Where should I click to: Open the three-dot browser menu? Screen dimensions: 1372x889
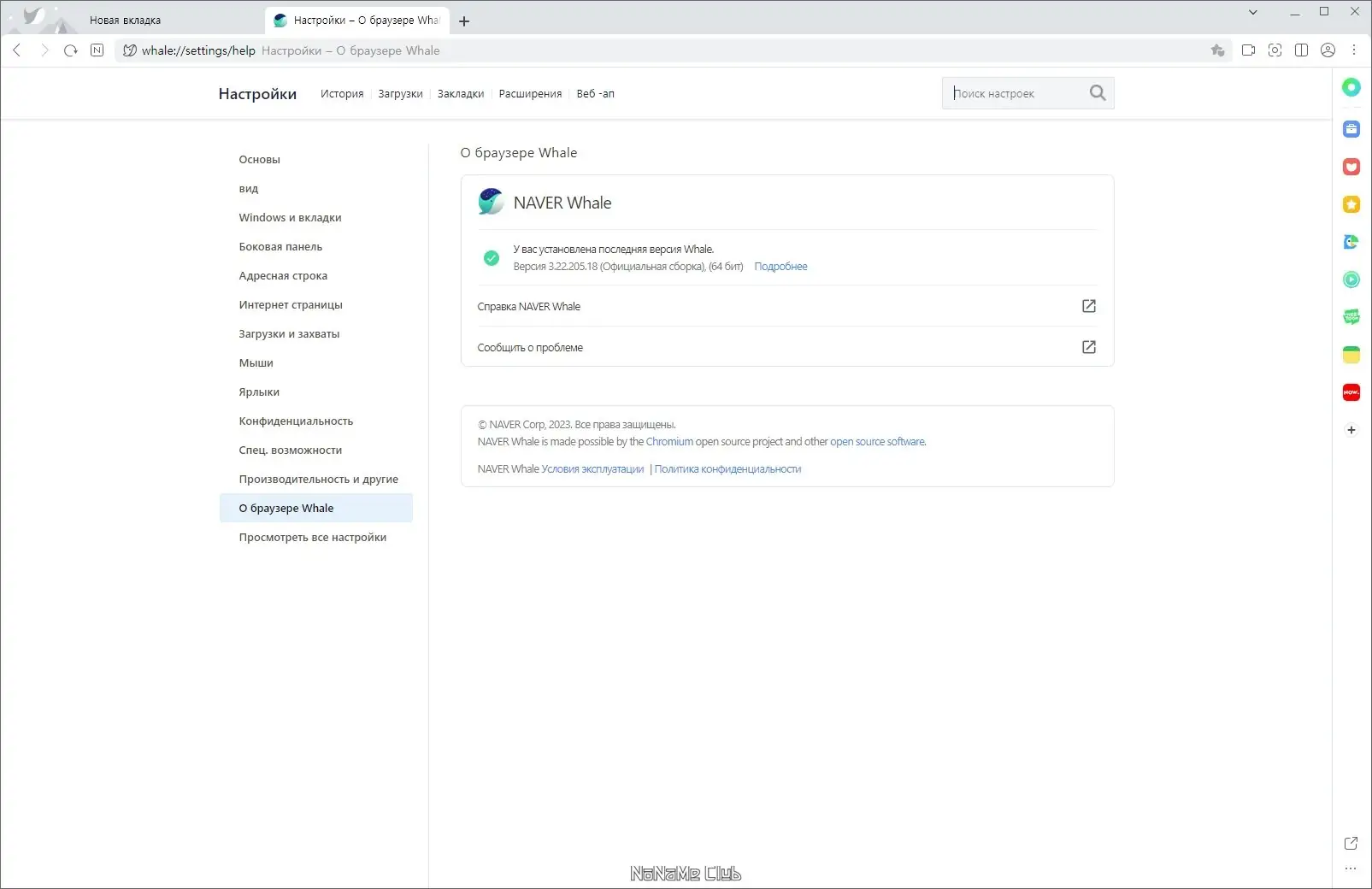click(1354, 50)
